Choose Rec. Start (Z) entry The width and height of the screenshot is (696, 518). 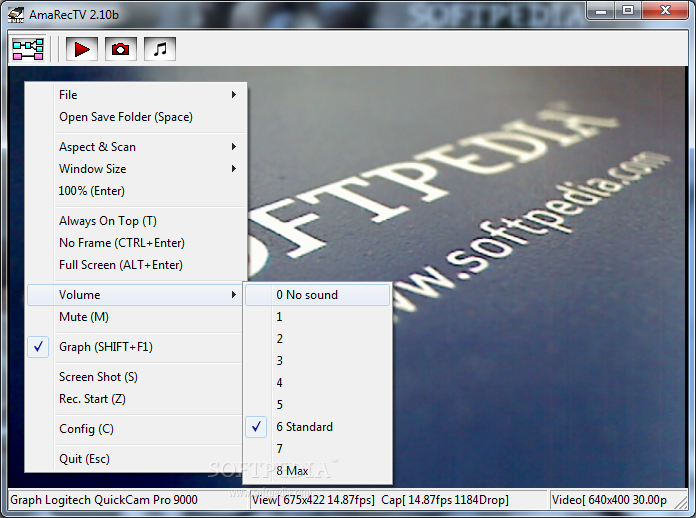(x=135, y=399)
